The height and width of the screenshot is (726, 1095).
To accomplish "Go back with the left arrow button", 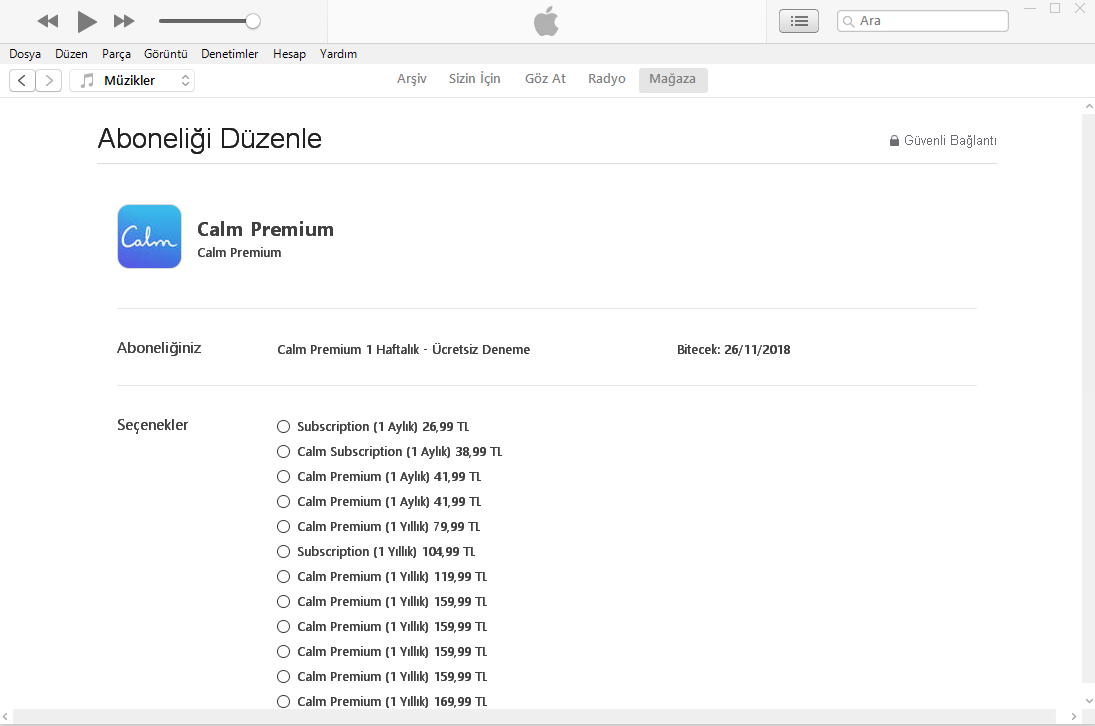I will click(22, 81).
